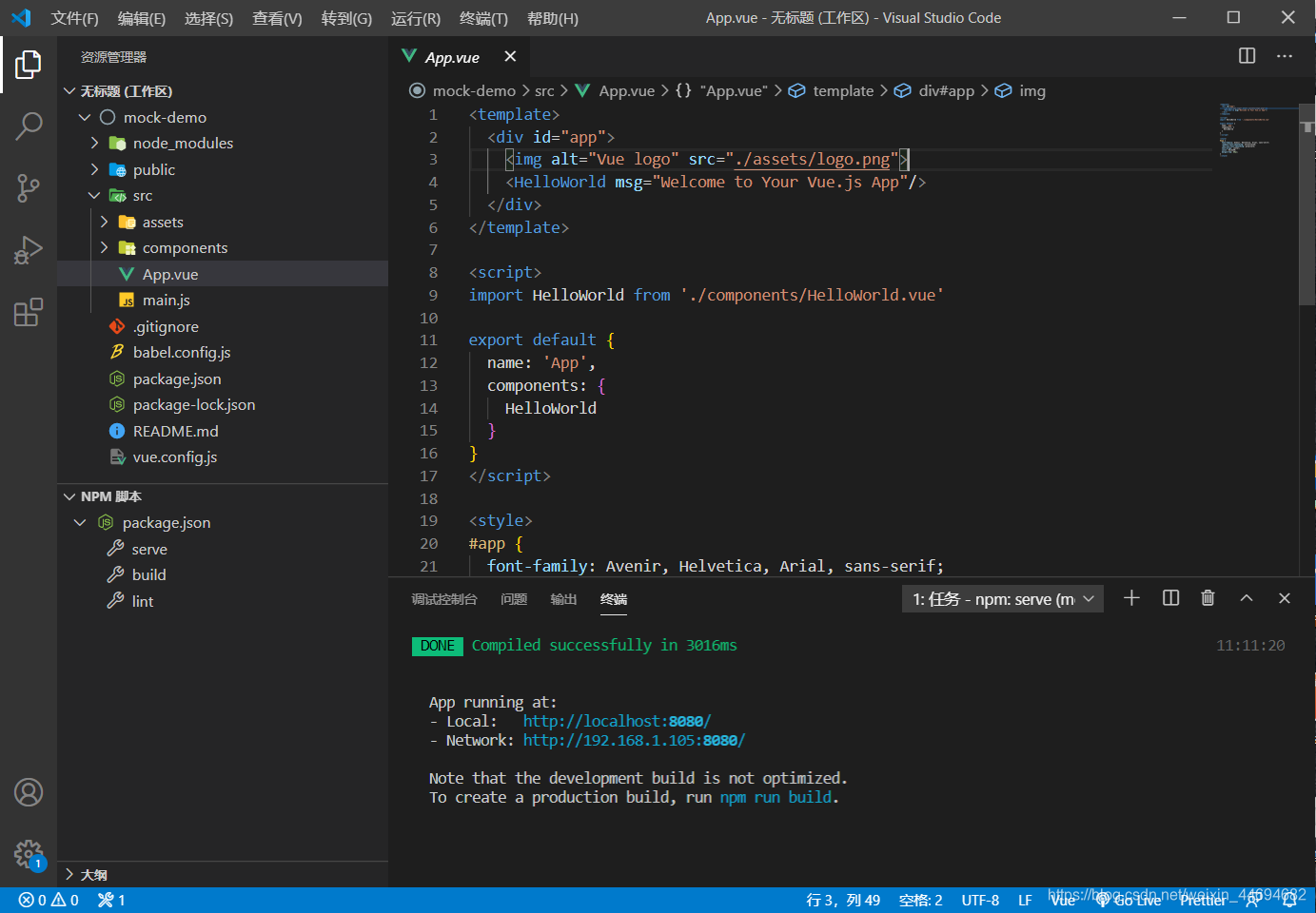
Task: Open the Manage gear icon
Action: pyautogui.click(x=29, y=854)
